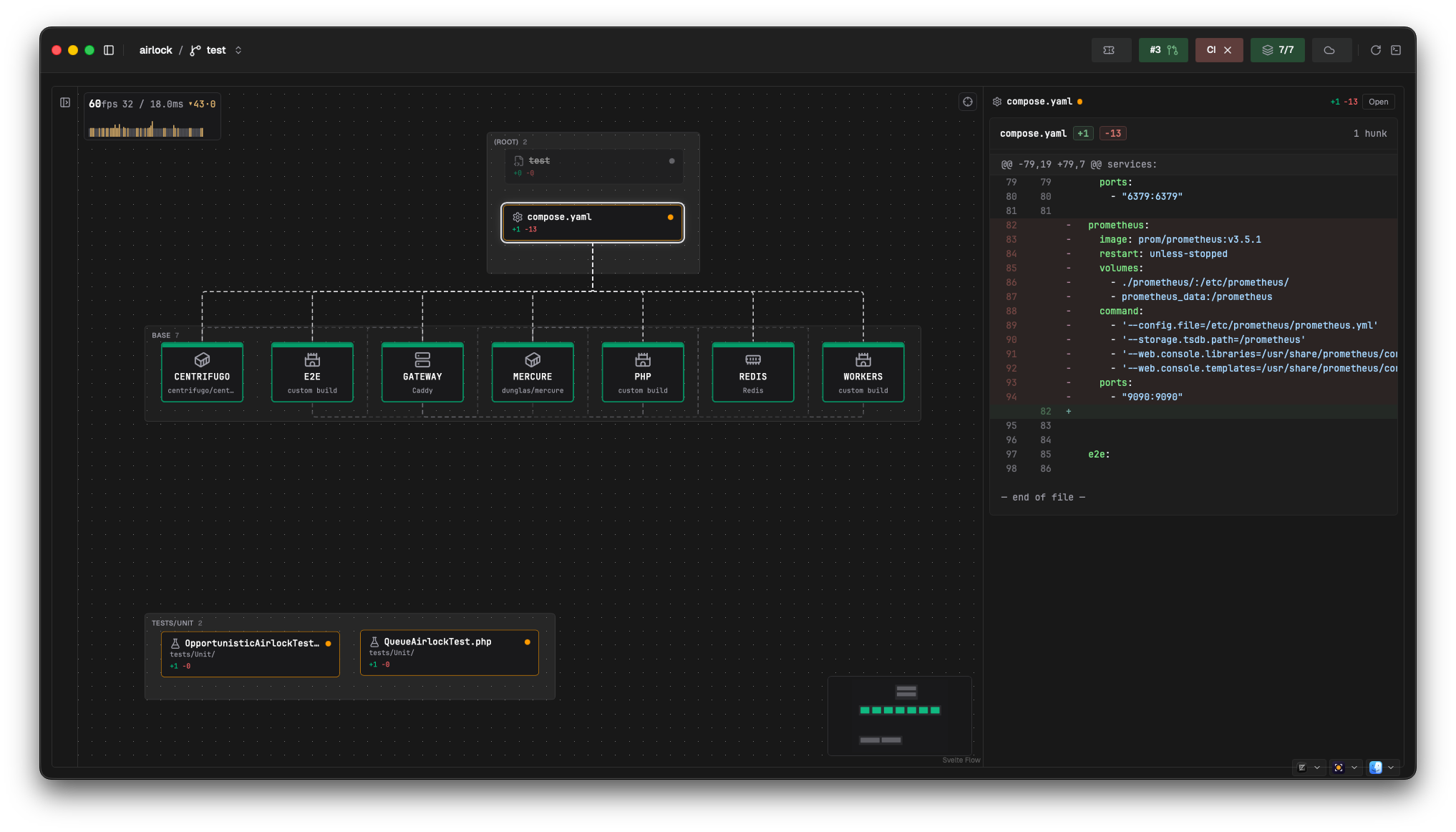Select the CENTRIFUGO service node
The image size is (1456, 832).
tap(202, 372)
